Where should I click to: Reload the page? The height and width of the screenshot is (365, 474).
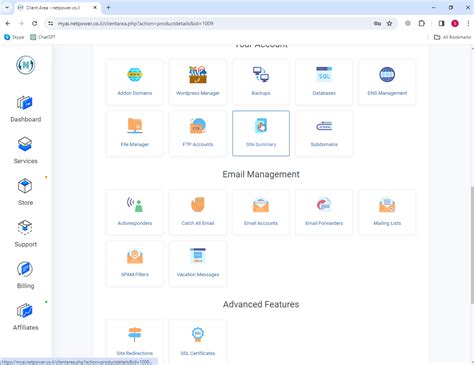coord(35,23)
